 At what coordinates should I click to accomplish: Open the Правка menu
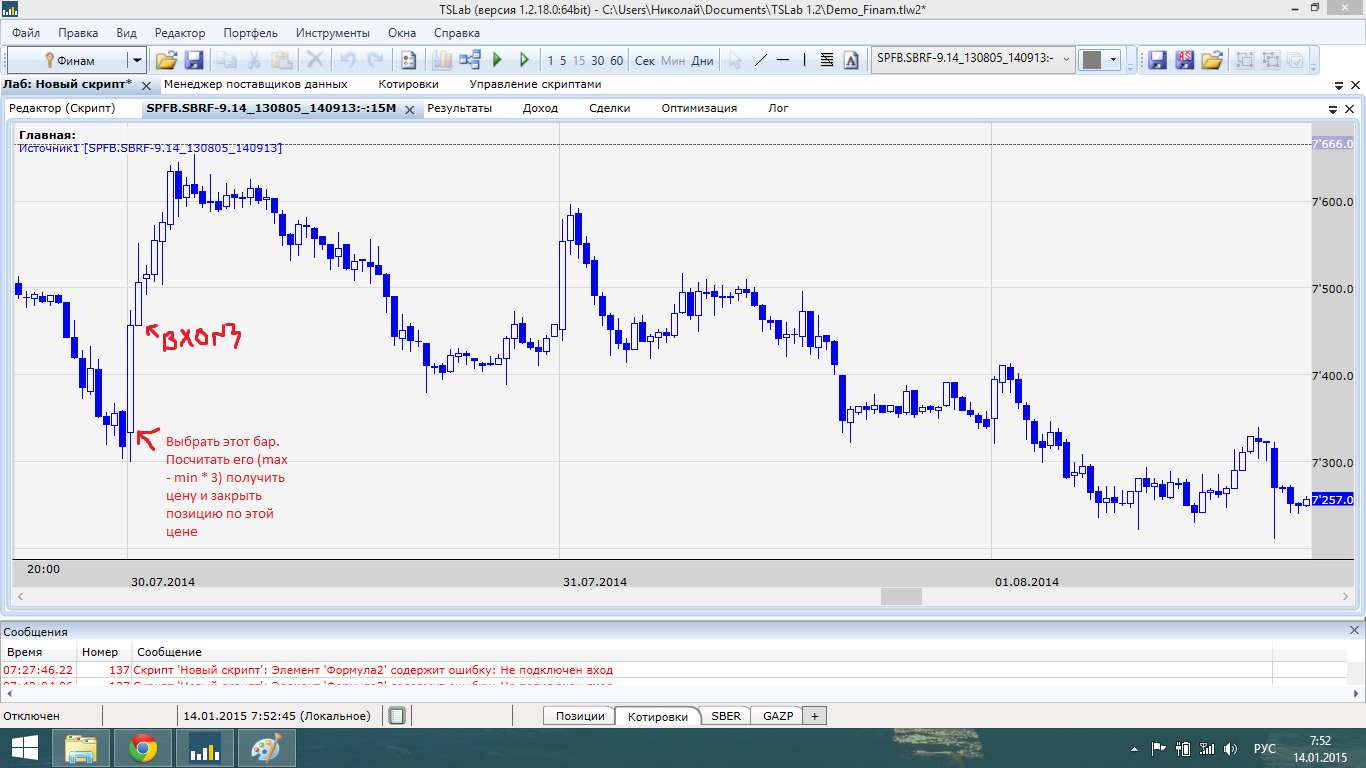click(78, 33)
